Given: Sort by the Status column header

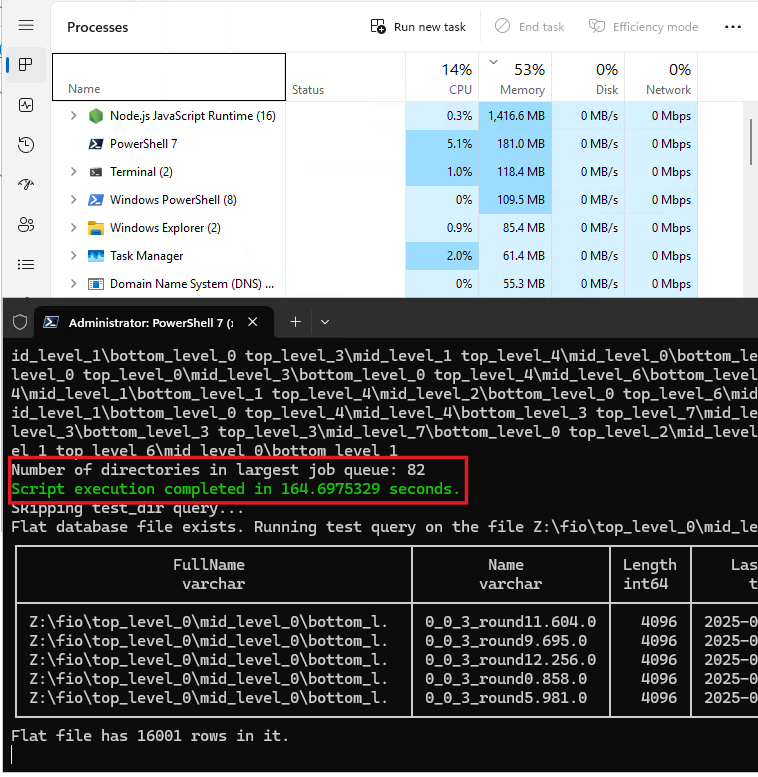Looking at the screenshot, I should tap(346, 77).
